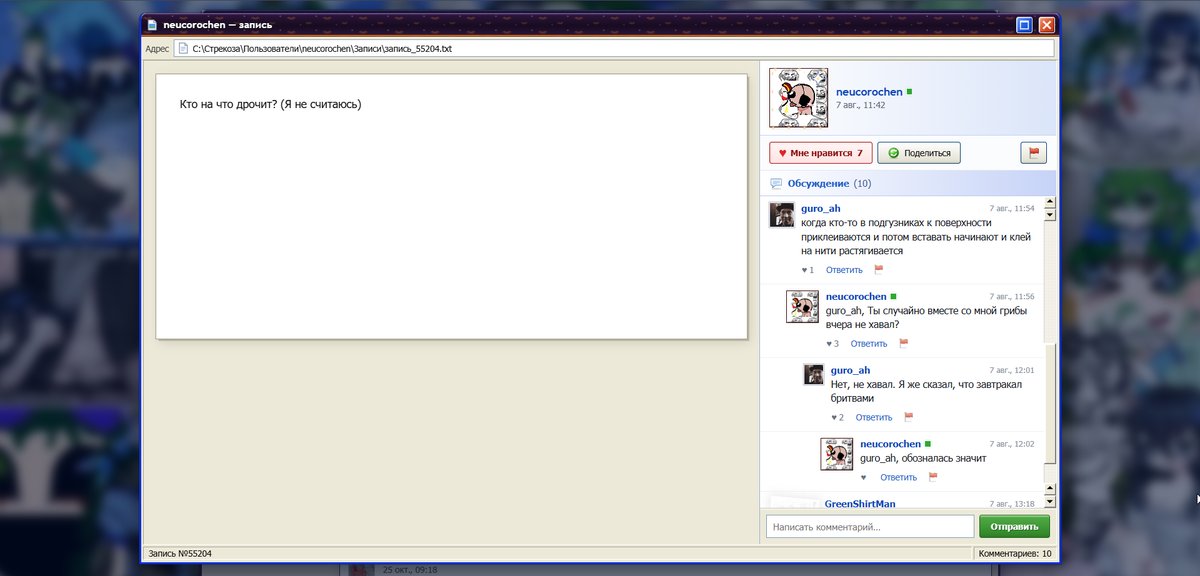Toggle the 'Мне нравится' like button
The height and width of the screenshot is (576, 1200).
[x=821, y=153]
